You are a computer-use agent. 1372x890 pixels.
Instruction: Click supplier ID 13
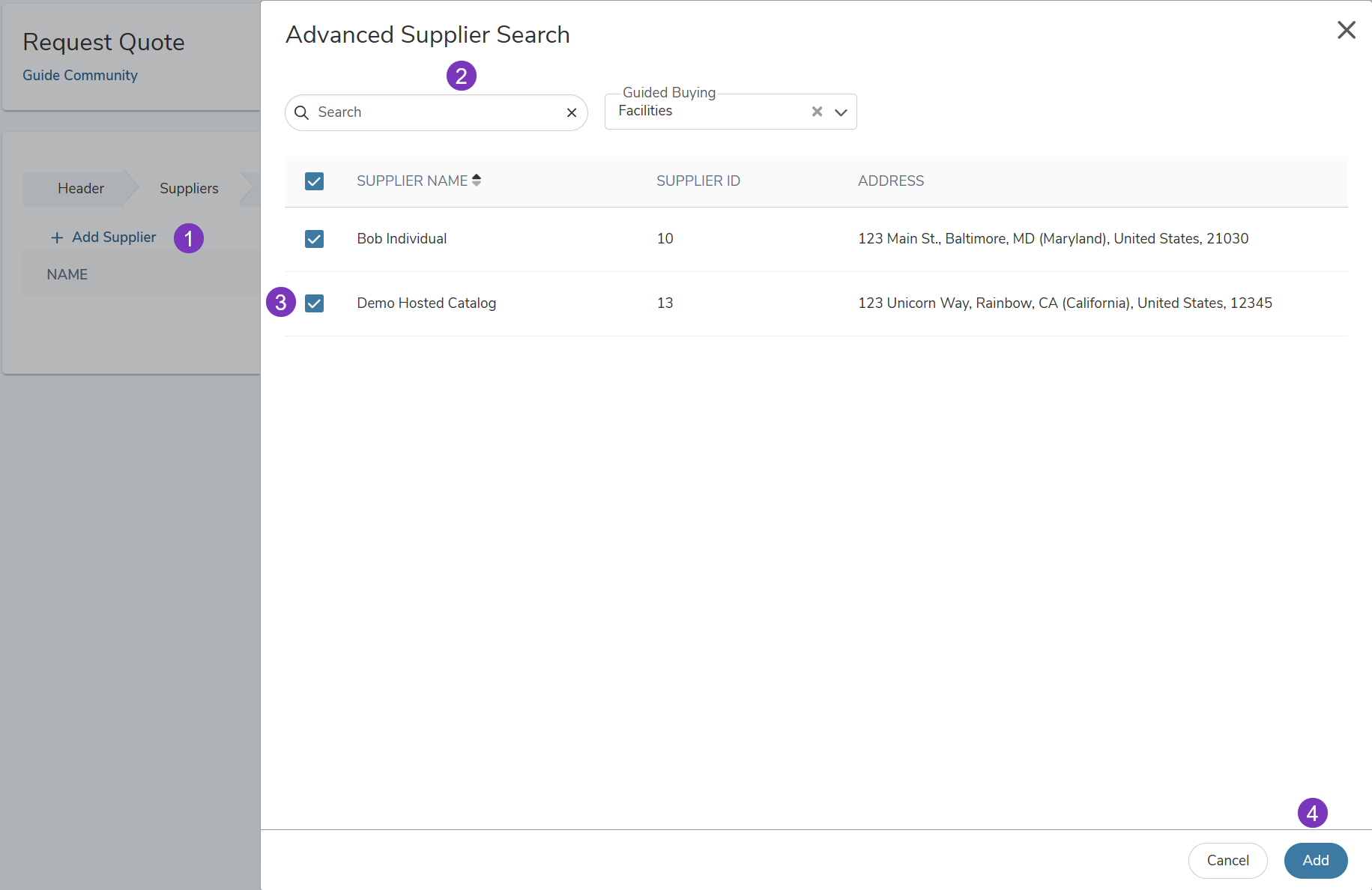coord(665,303)
